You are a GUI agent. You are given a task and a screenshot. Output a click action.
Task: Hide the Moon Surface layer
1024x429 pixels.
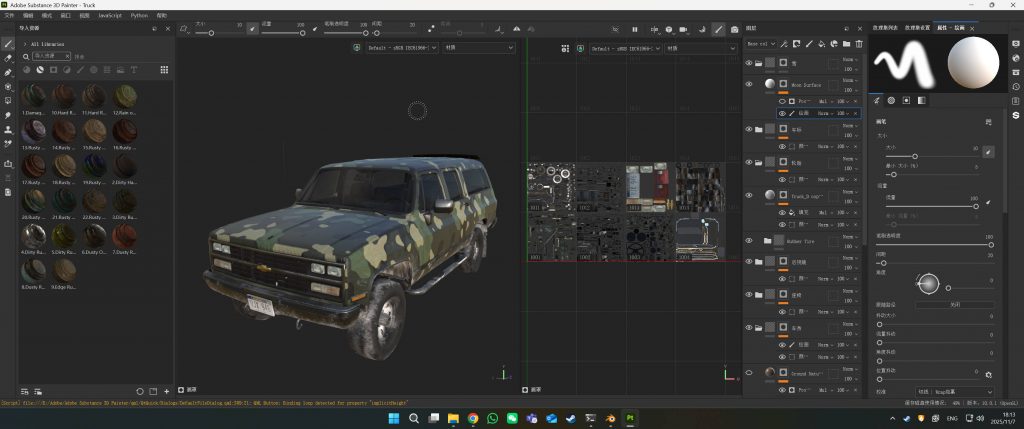(749, 85)
